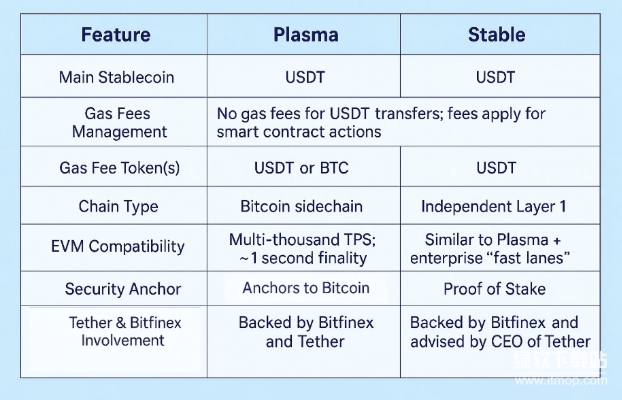Image resolution: width=622 pixels, height=400 pixels.
Task: Click the 'Anchors to Bitcoin' cell
Action: [306, 288]
